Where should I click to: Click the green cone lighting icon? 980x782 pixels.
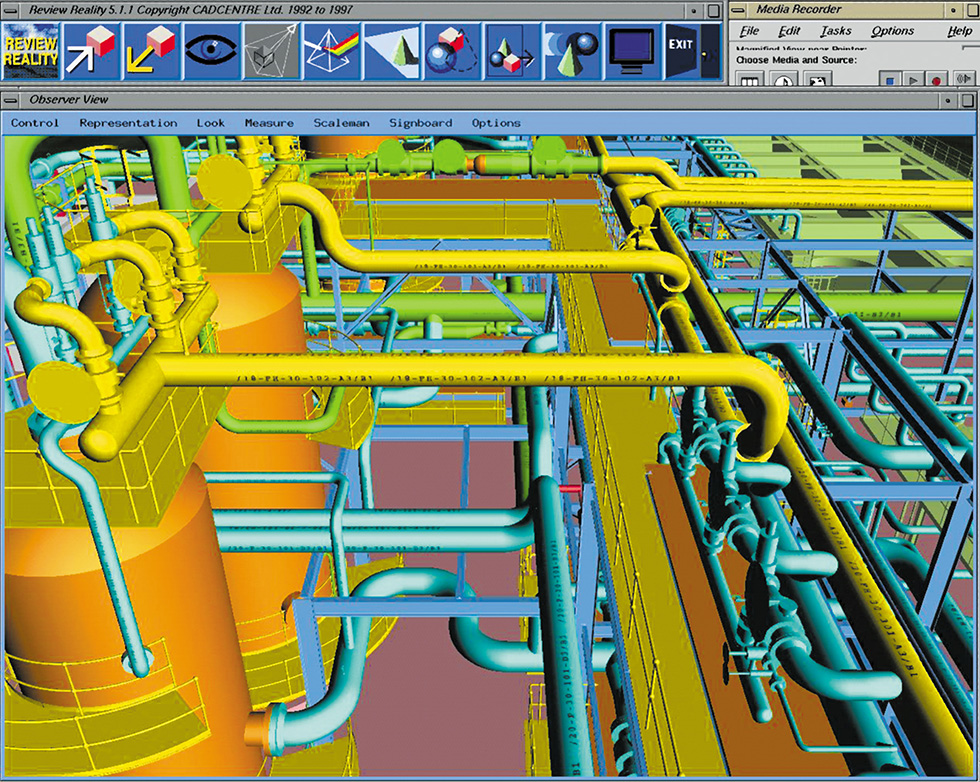click(x=391, y=50)
